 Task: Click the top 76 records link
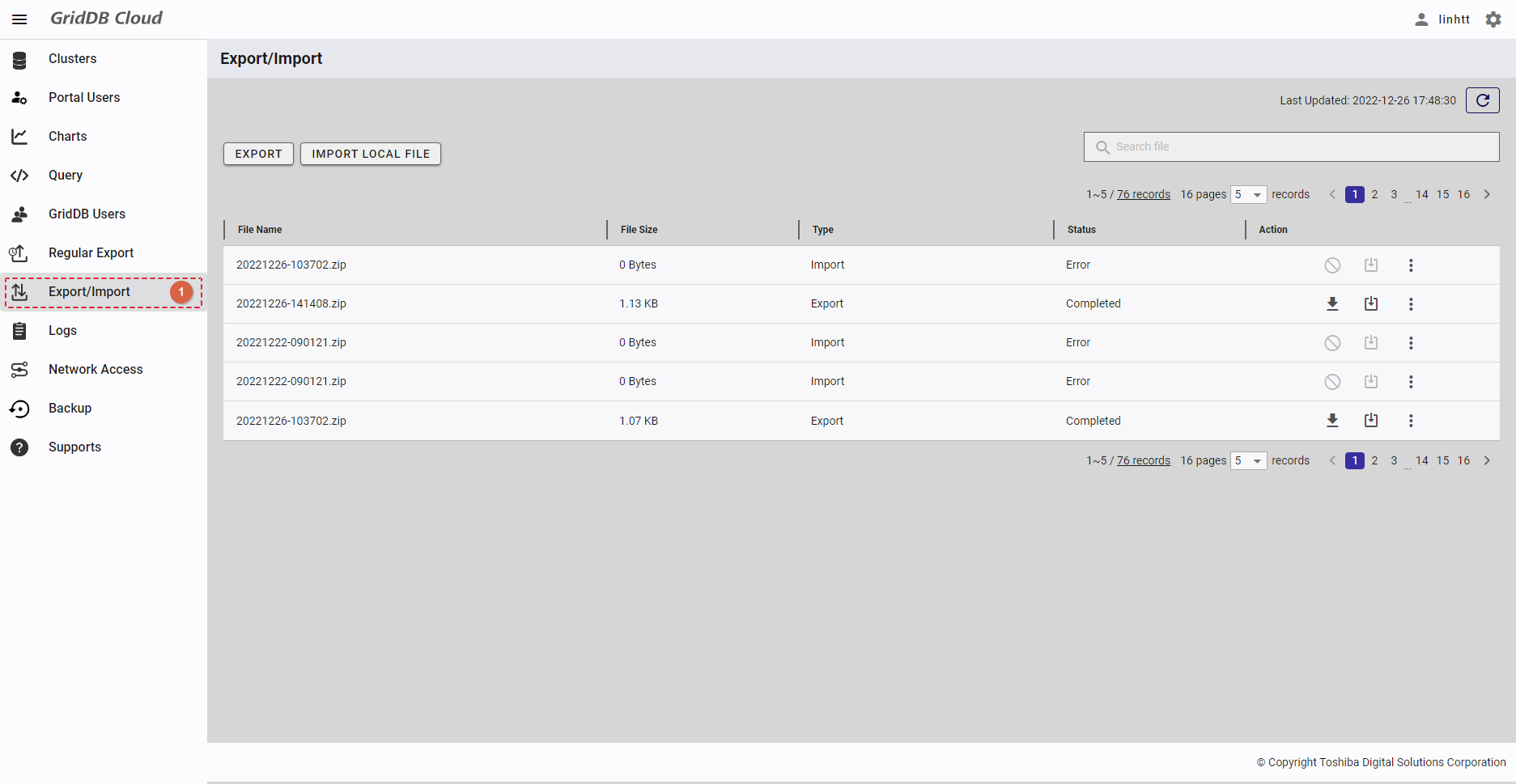1143,194
